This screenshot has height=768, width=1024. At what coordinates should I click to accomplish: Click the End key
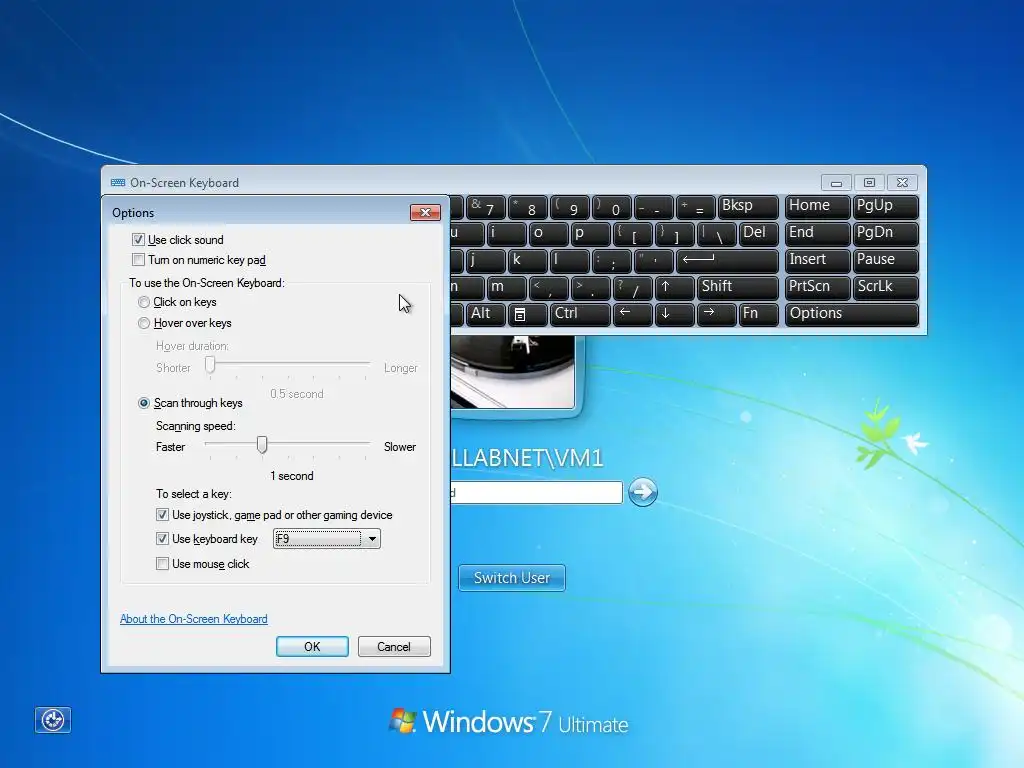click(818, 233)
